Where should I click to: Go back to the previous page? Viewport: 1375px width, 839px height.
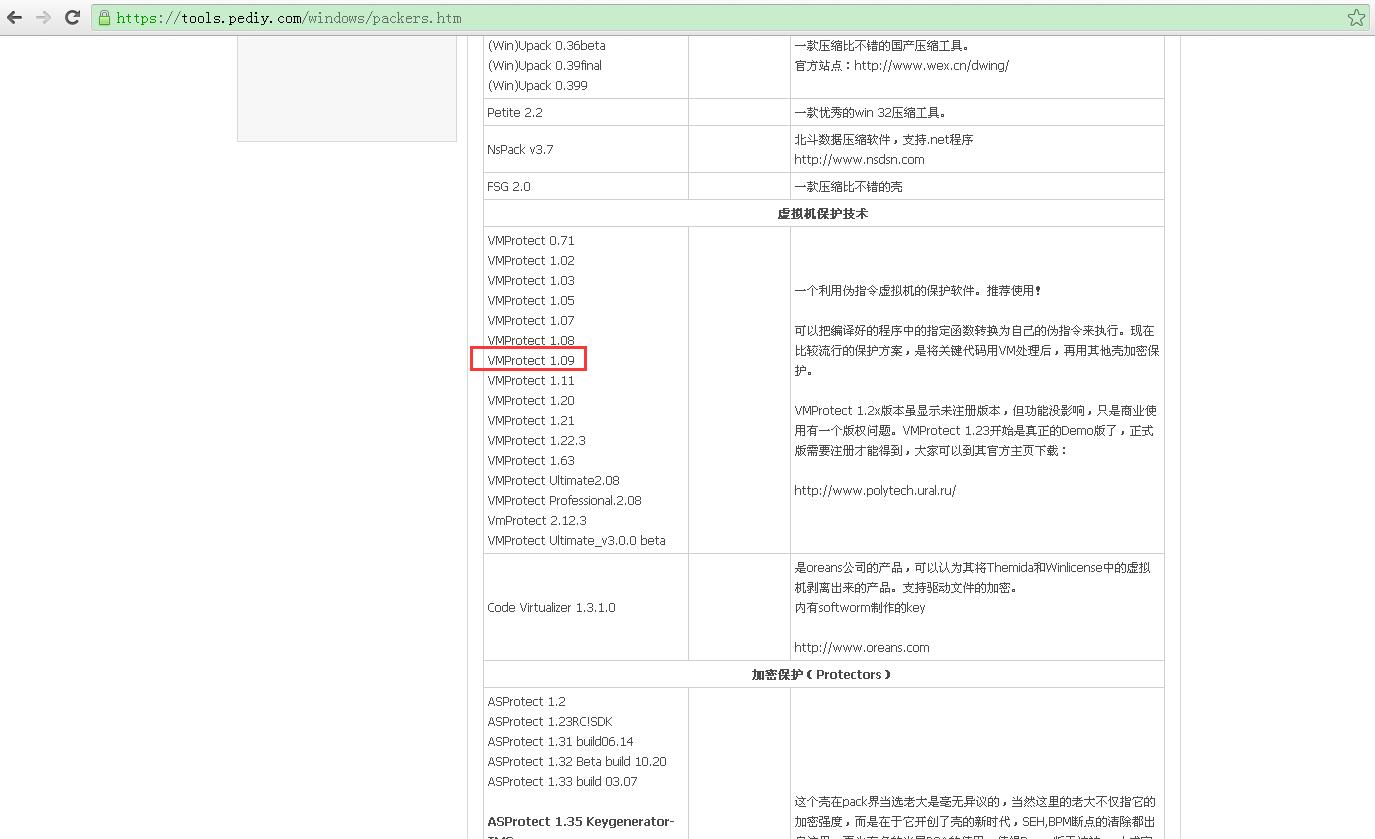click(14, 17)
